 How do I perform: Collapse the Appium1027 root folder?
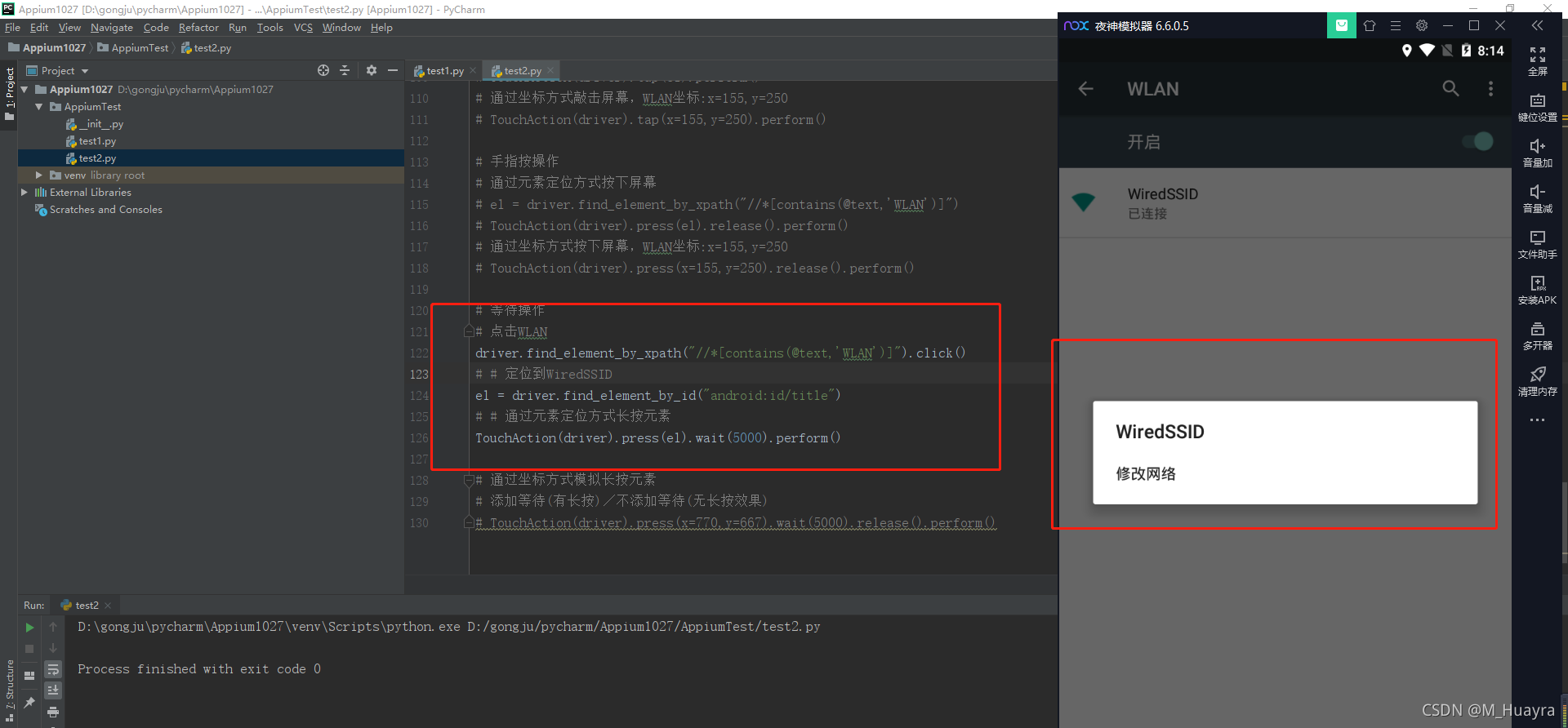click(x=24, y=90)
